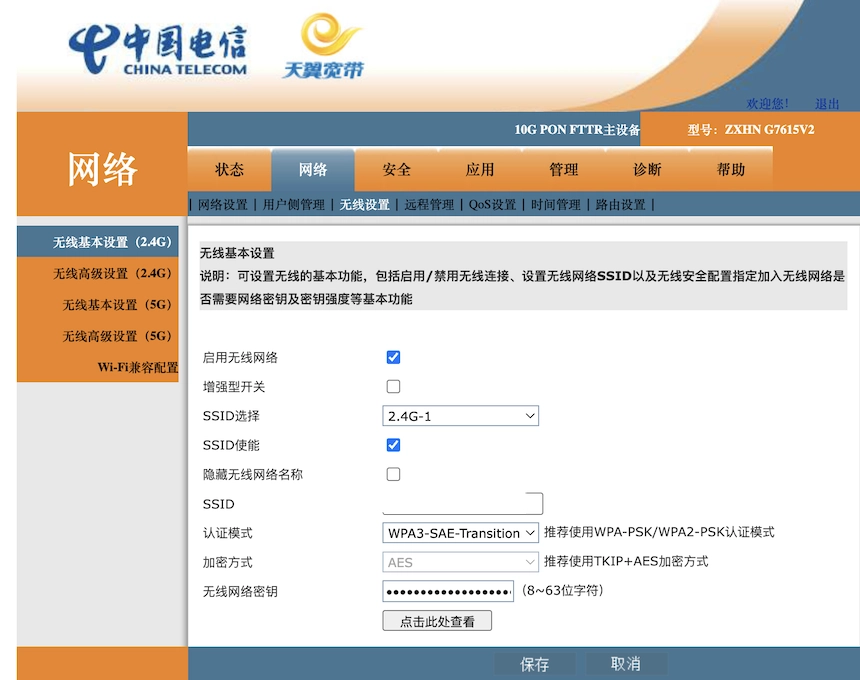This screenshot has height=680, width=860.
Task: Open the 认证模式 dropdown
Action: [460, 533]
